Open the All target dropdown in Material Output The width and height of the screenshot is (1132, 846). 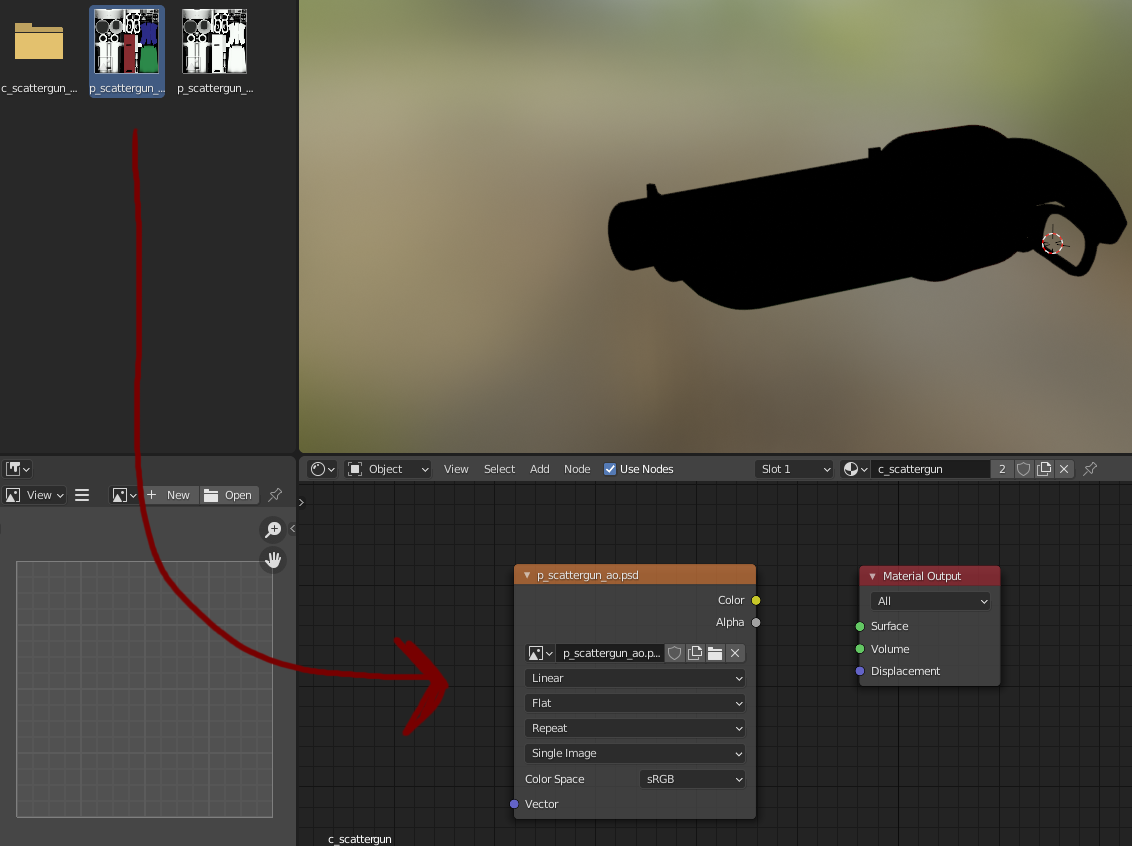[931, 601]
